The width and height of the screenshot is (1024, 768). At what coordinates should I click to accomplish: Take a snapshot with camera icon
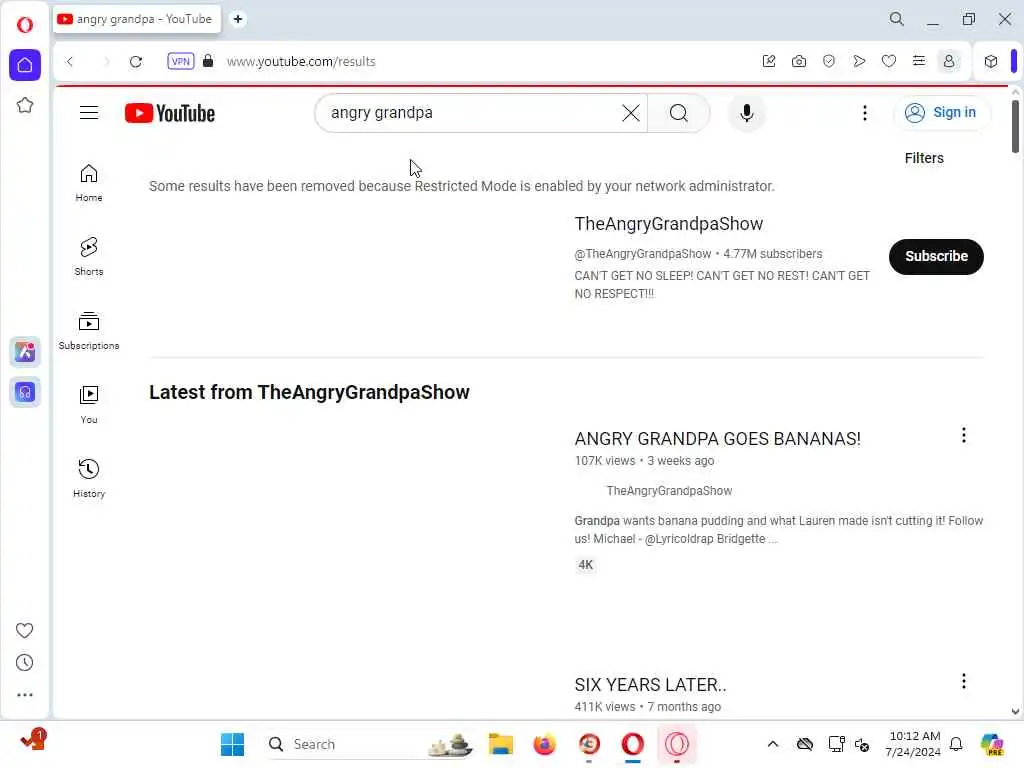799,61
